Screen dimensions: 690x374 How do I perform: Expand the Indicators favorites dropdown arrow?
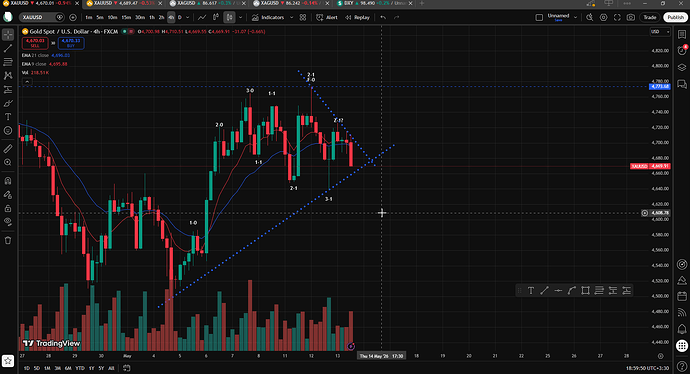pyautogui.click(x=291, y=18)
